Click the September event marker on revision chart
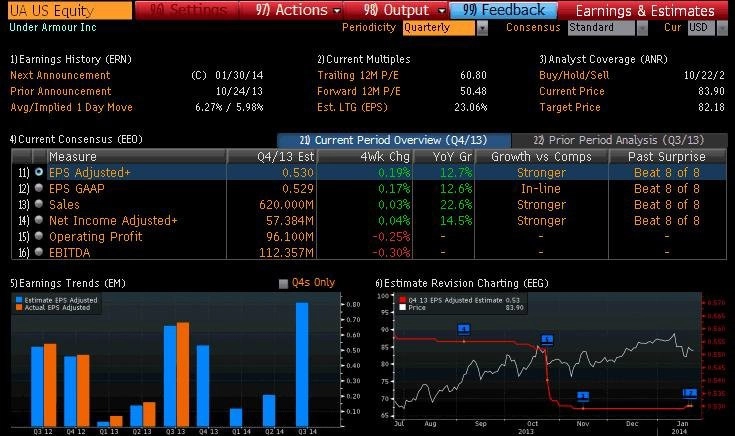 (464, 329)
